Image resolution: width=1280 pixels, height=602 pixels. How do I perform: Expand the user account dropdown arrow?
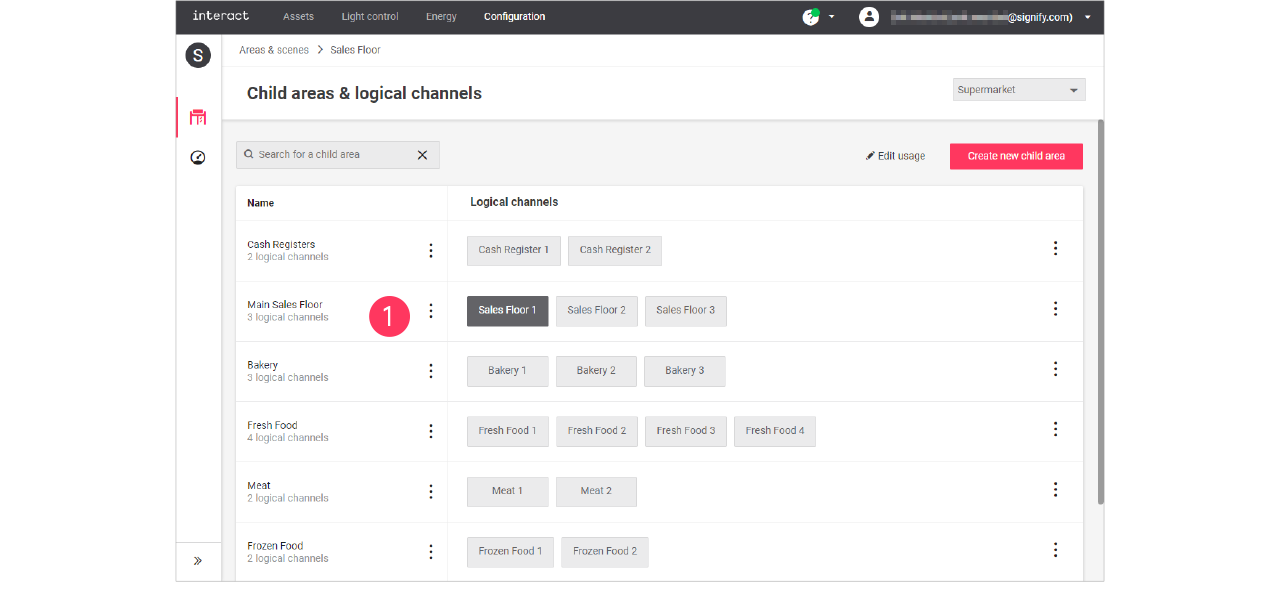1088,17
